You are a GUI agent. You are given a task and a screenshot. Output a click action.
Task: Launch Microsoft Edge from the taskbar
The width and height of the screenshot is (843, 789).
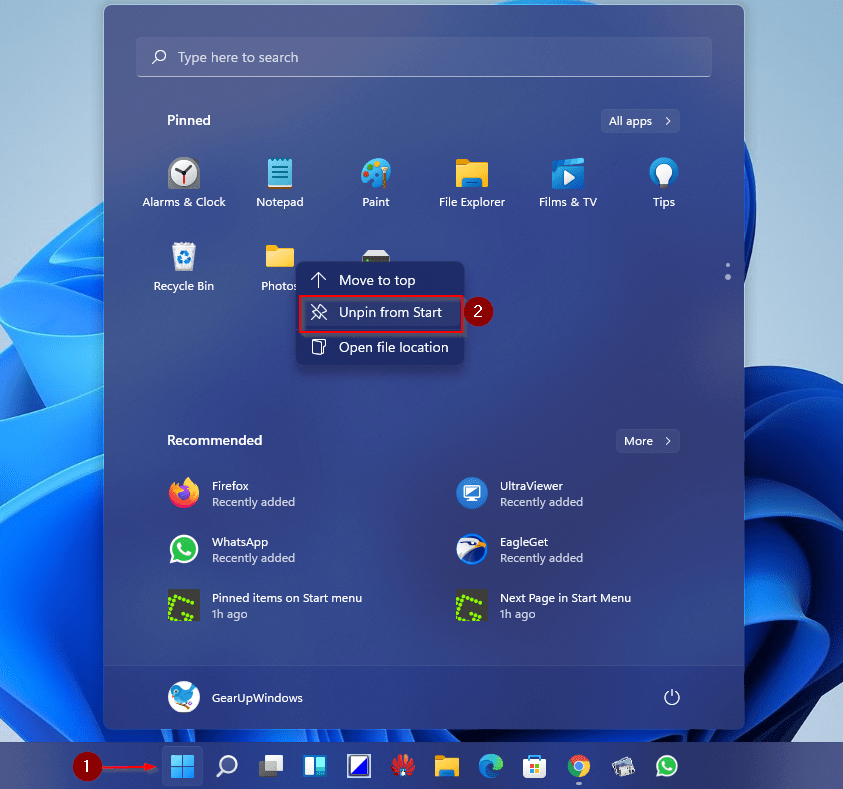491,766
